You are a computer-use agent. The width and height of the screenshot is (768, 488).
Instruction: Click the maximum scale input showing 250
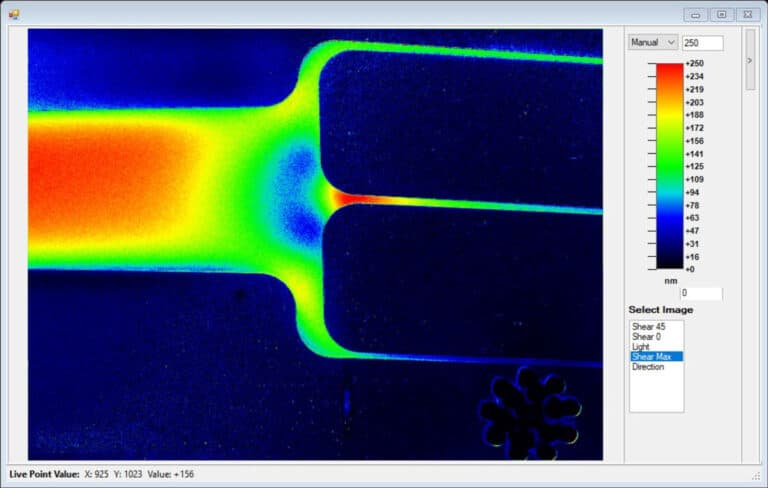[x=702, y=43]
